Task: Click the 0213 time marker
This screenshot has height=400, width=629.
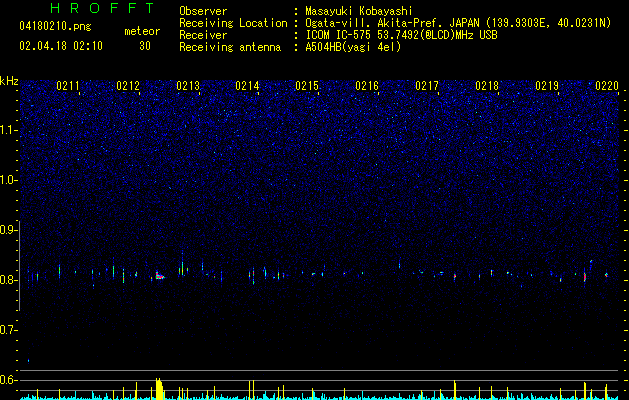Action: click(188, 86)
